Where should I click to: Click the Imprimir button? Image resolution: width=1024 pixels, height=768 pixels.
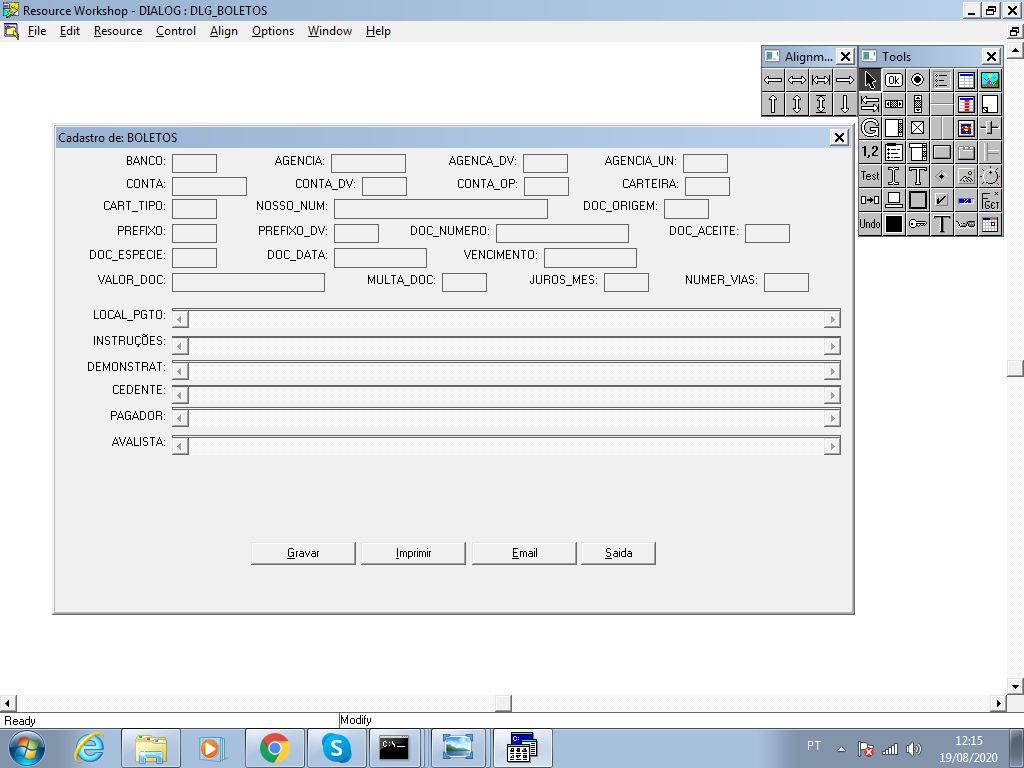[413, 553]
